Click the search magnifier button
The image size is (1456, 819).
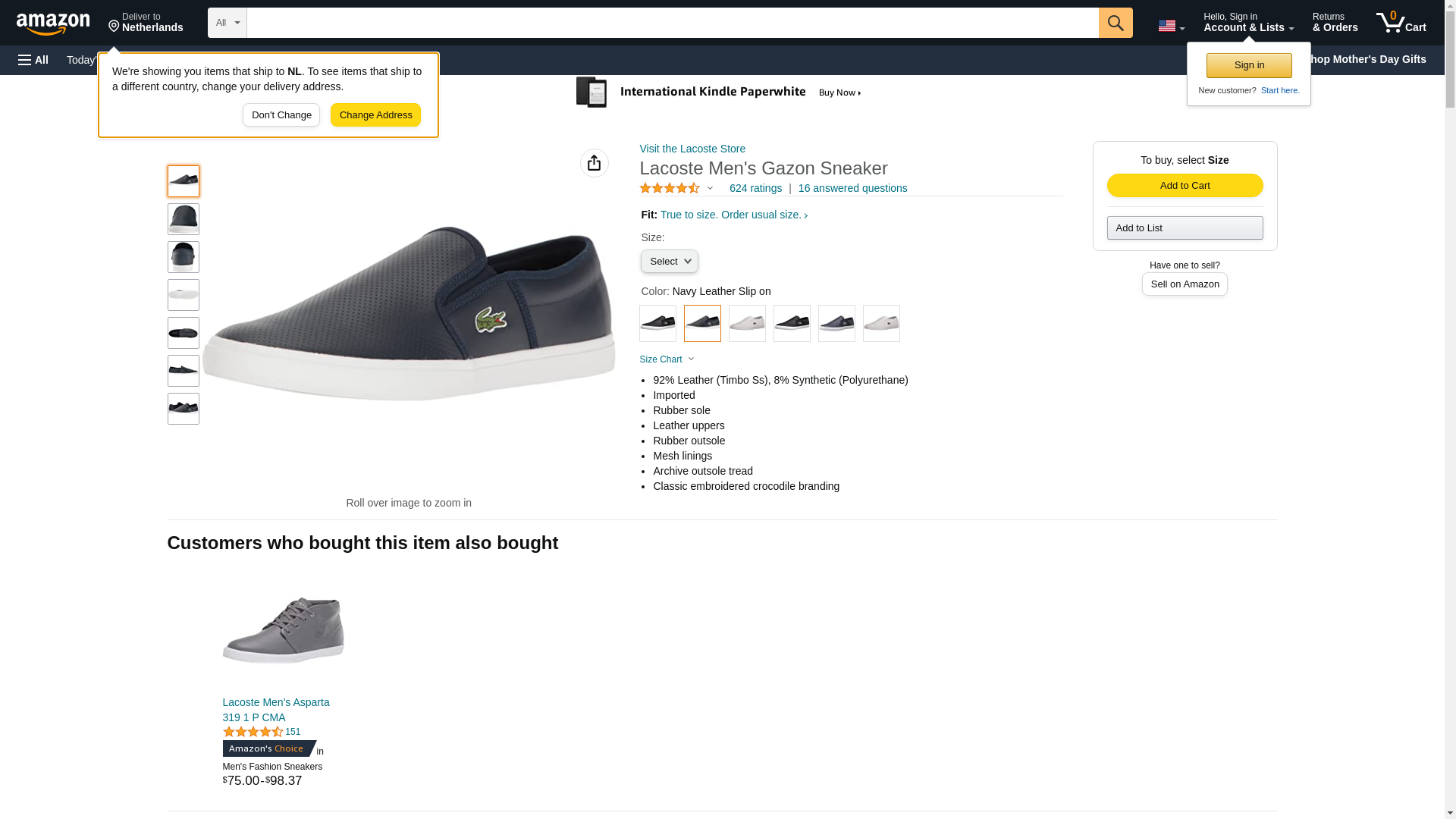click(x=1115, y=23)
